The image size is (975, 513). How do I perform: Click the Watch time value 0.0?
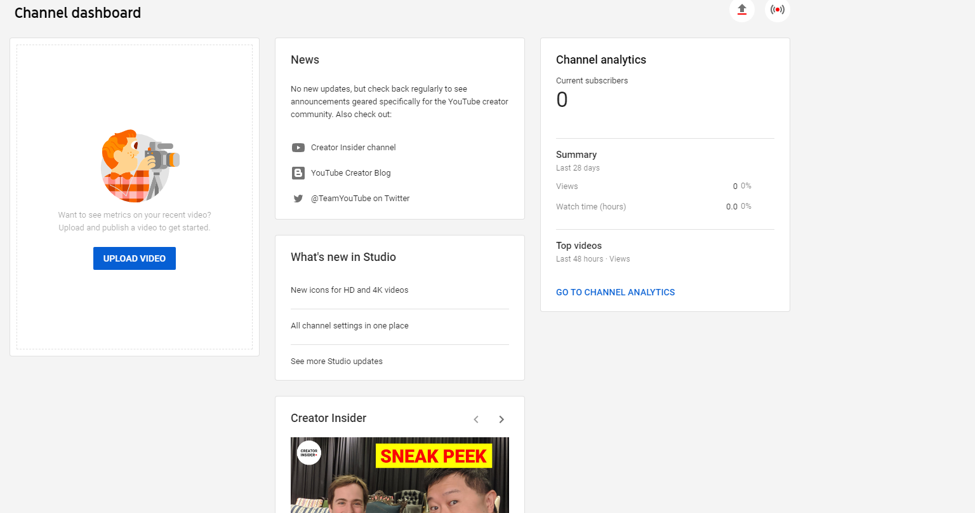(x=731, y=207)
